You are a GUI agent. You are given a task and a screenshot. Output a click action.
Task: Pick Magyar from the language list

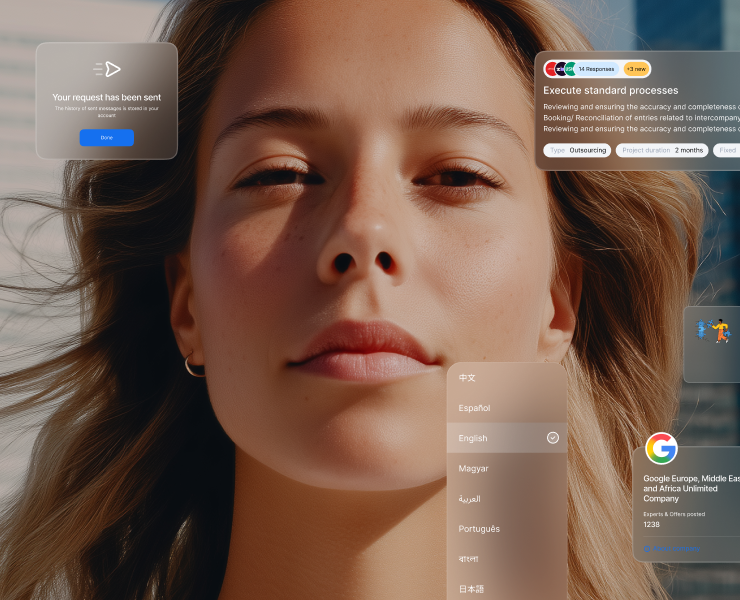pos(473,468)
